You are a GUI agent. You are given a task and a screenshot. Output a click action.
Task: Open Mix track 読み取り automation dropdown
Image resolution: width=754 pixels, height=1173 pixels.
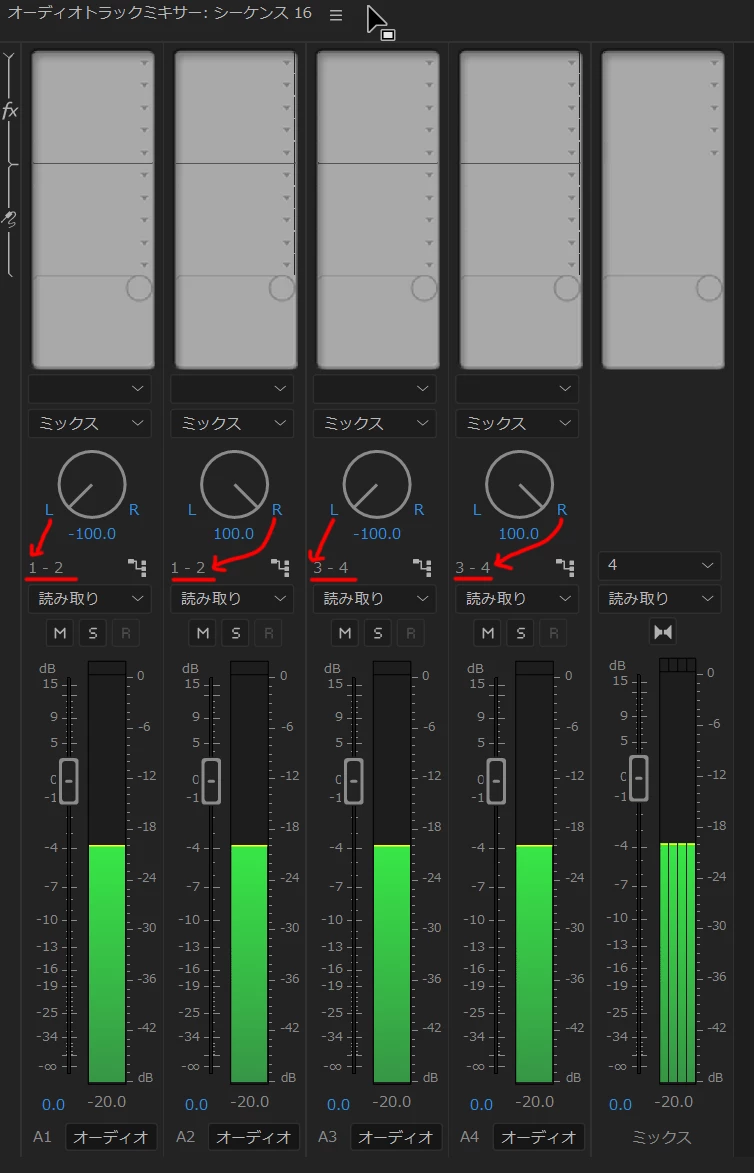pos(660,598)
